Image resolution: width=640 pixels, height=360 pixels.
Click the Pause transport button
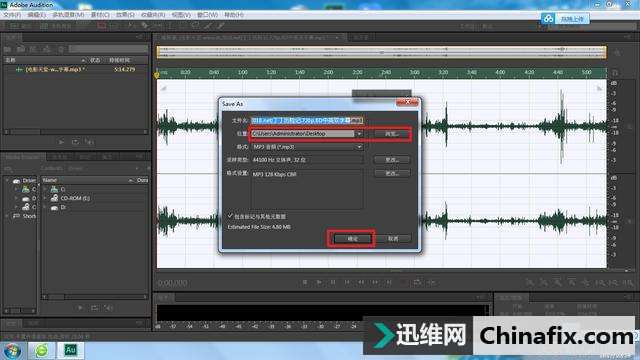(333, 282)
